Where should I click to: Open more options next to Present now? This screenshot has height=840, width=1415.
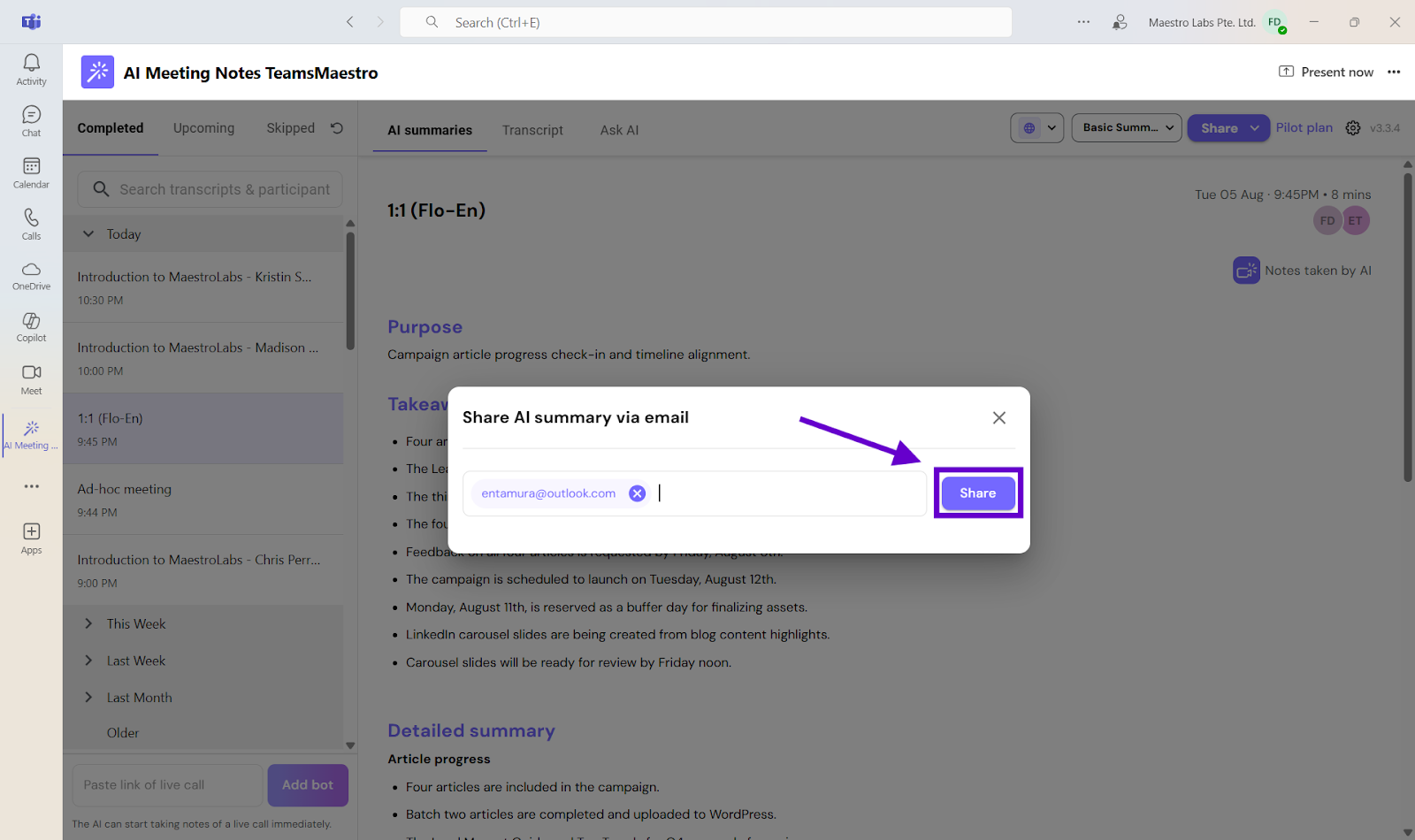click(1394, 73)
